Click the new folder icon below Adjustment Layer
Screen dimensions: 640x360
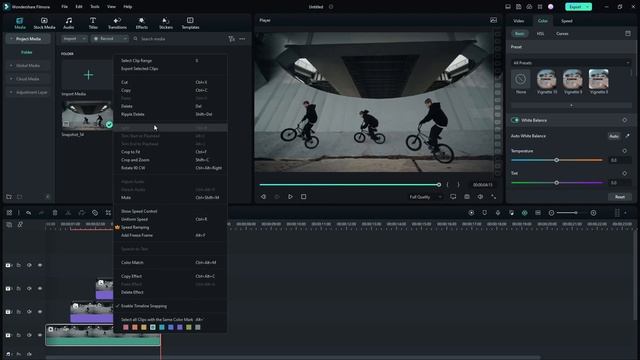(9, 197)
